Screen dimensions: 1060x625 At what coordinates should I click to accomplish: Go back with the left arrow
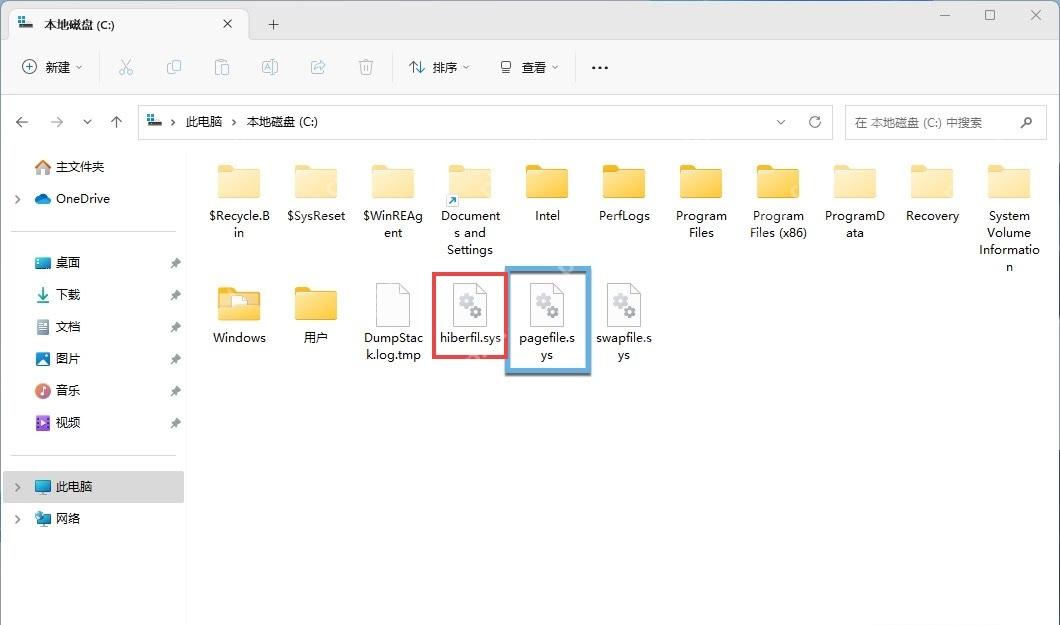coord(22,122)
